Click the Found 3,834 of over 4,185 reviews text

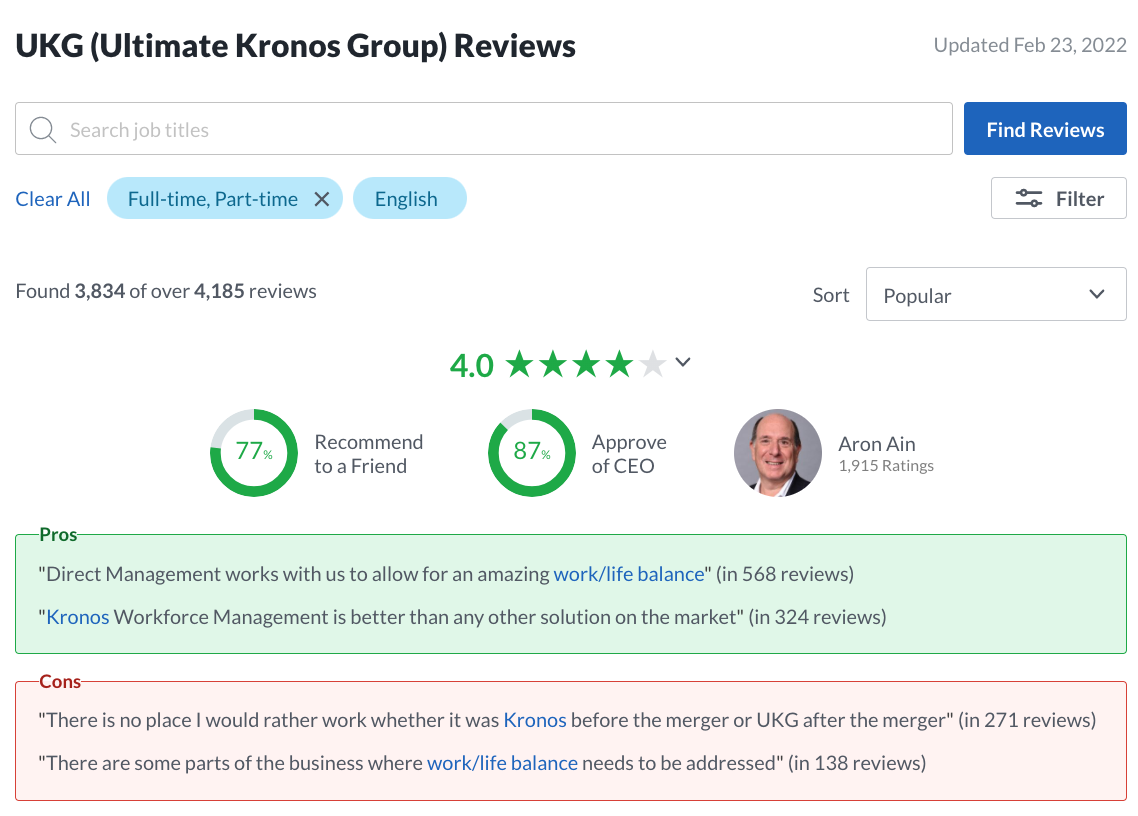click(166, 291)
